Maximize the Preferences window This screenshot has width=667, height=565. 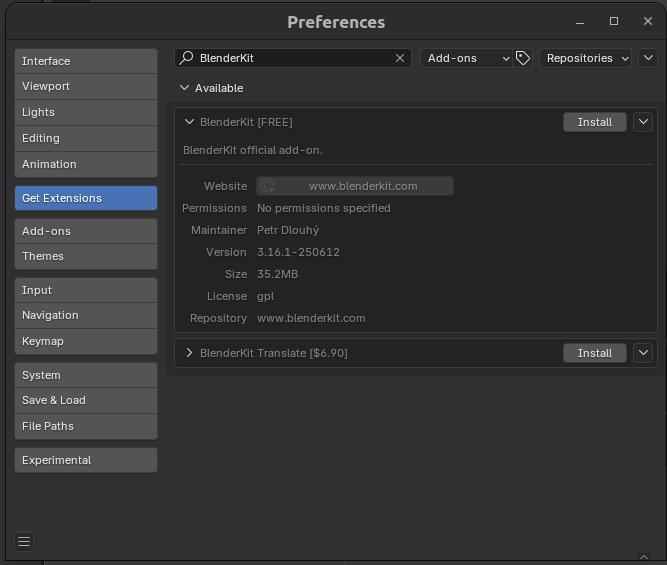pos(614,21)
